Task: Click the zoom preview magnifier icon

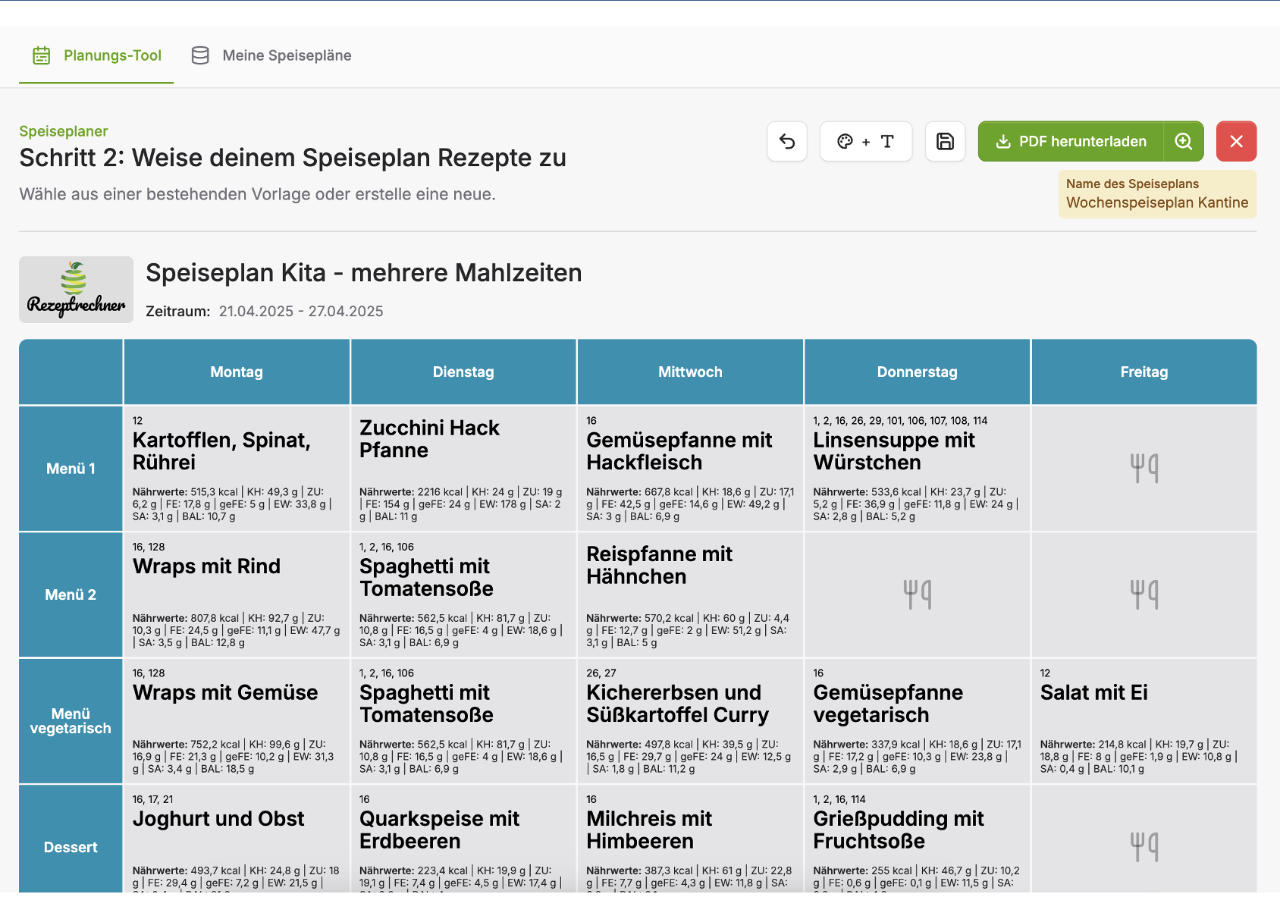Action: click(x=1184, y=142)
